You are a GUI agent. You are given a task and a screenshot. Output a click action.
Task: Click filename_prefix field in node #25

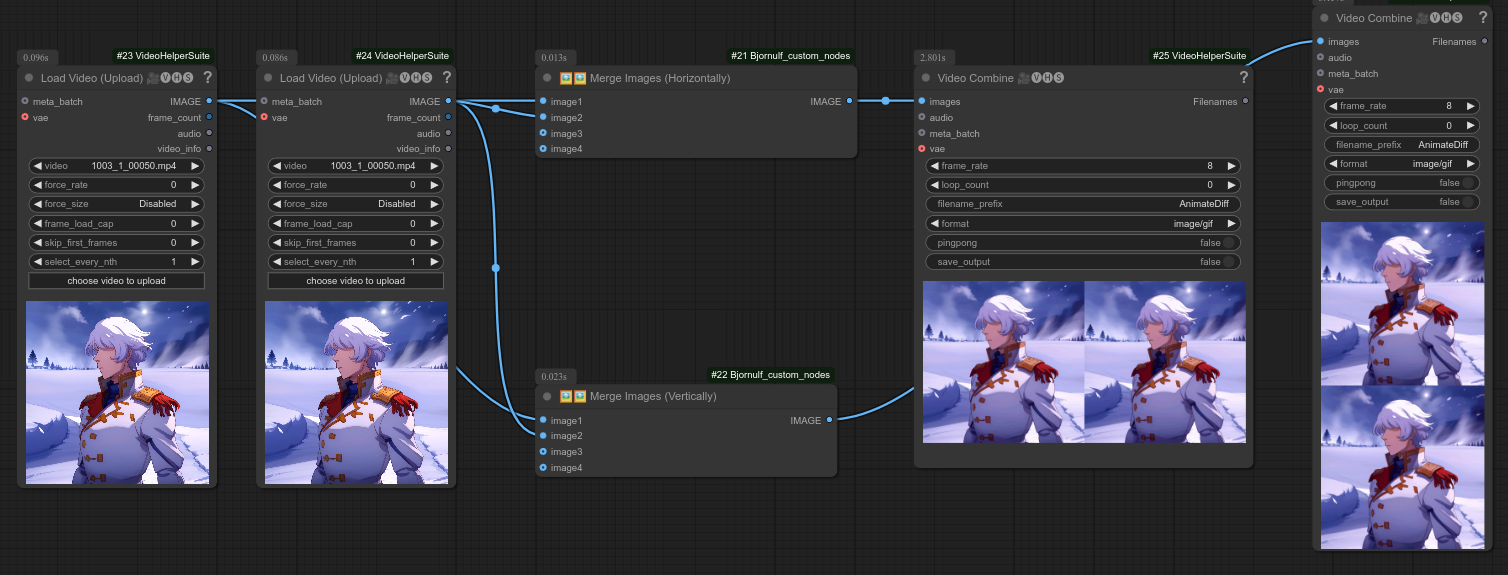(x=1084, y=204)
